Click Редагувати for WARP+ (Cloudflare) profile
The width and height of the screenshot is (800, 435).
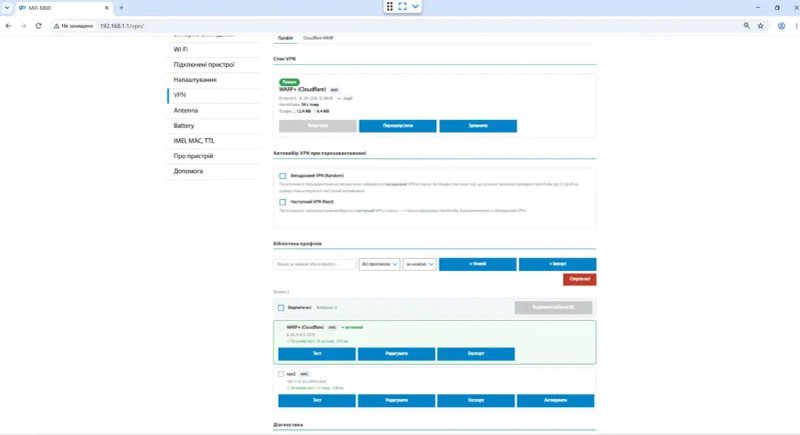tap(396, 354)
